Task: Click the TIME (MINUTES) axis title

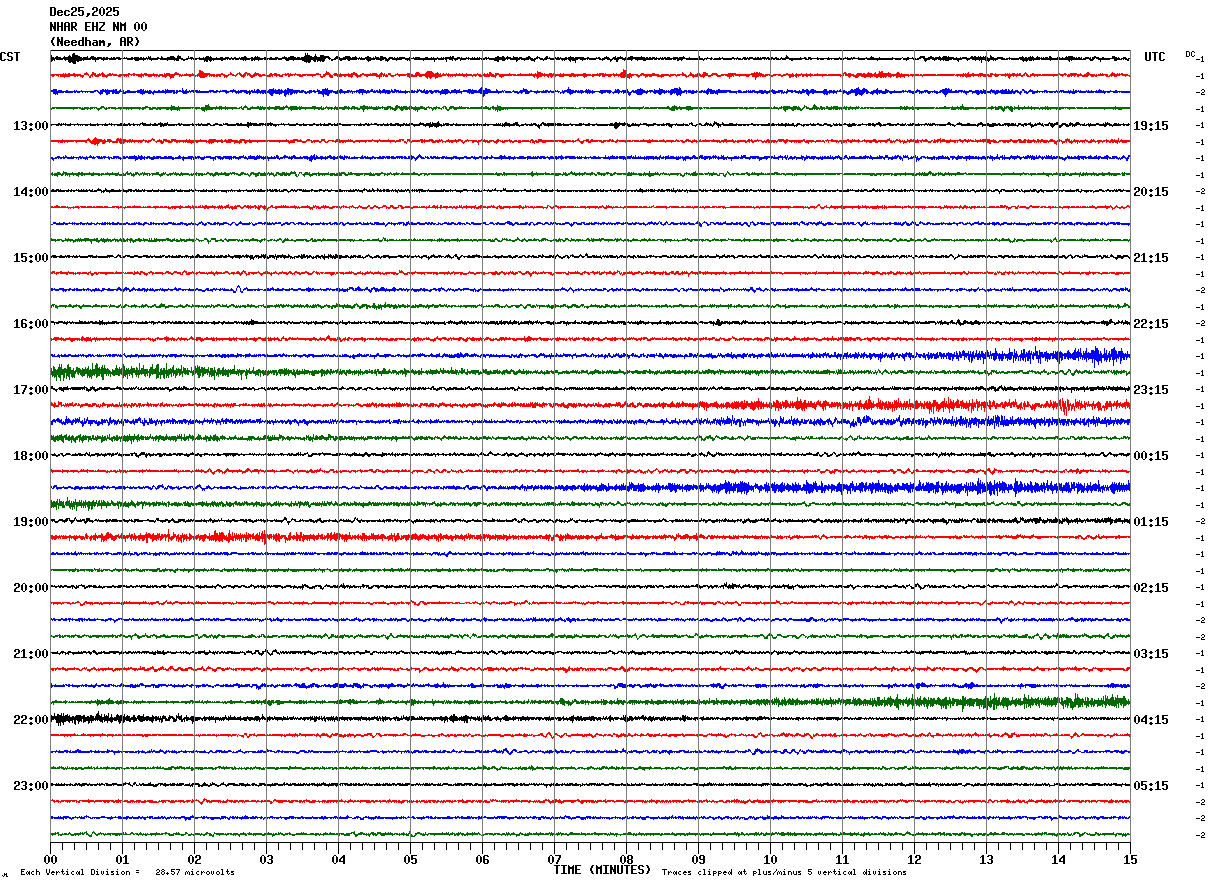Action: click(602, 870)
